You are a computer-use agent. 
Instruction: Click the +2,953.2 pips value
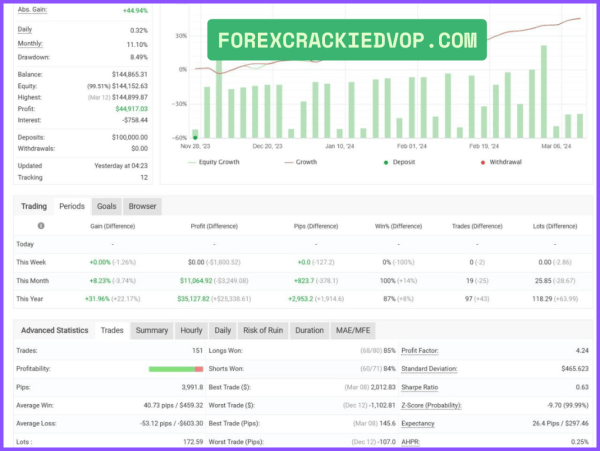coord(300,299)
